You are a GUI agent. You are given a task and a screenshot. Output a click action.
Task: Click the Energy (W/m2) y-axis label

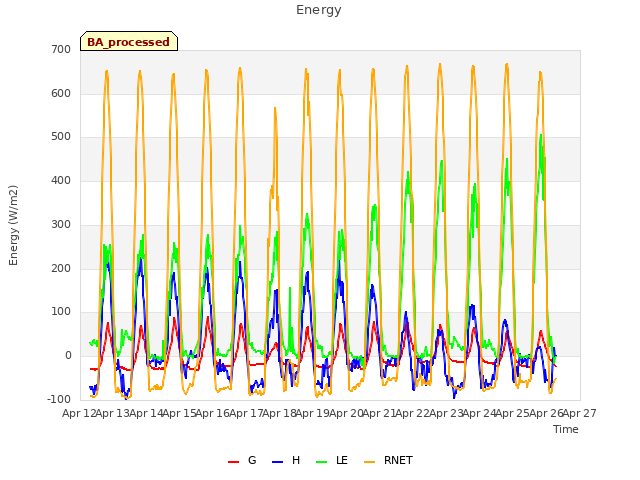click(13, 225)
